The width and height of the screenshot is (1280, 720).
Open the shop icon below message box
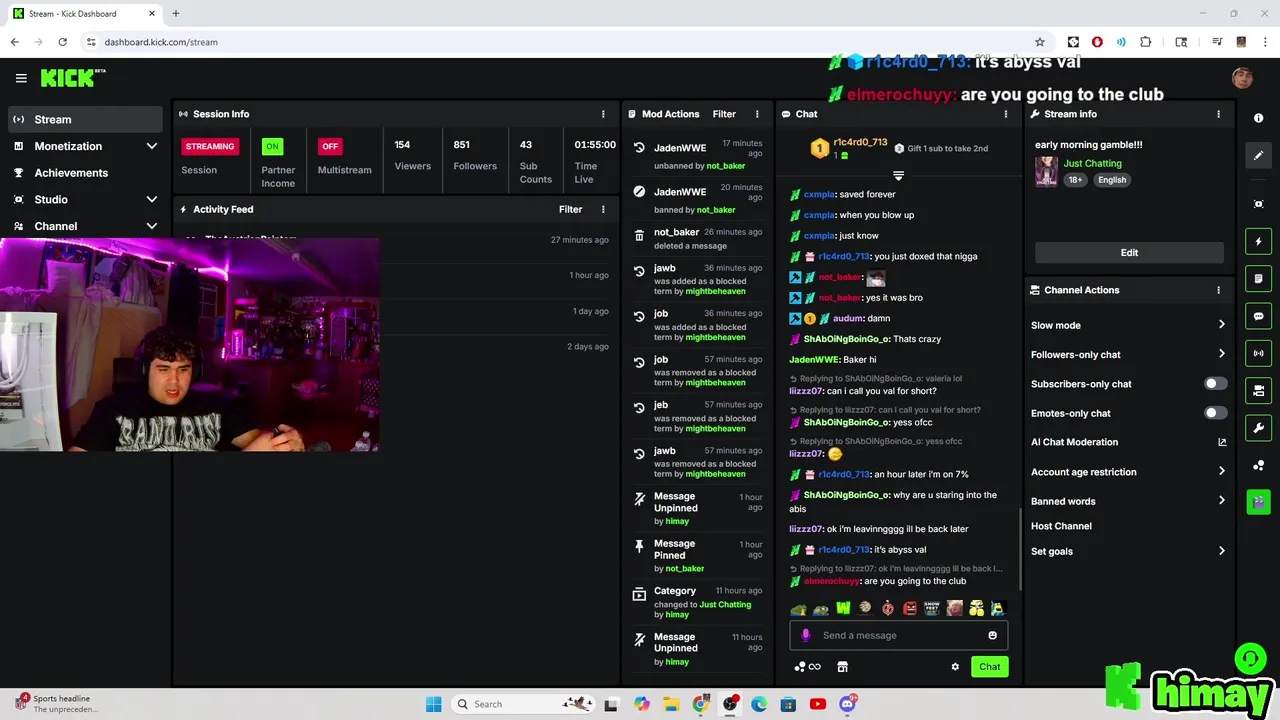click(842, 667)
